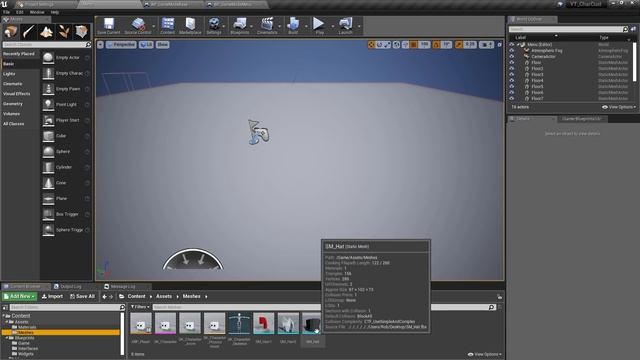Image resolution: width=640 pixels, height=360 pixels.
Task: Toggle visibility of Floor2
Action: tap(511, 69)
